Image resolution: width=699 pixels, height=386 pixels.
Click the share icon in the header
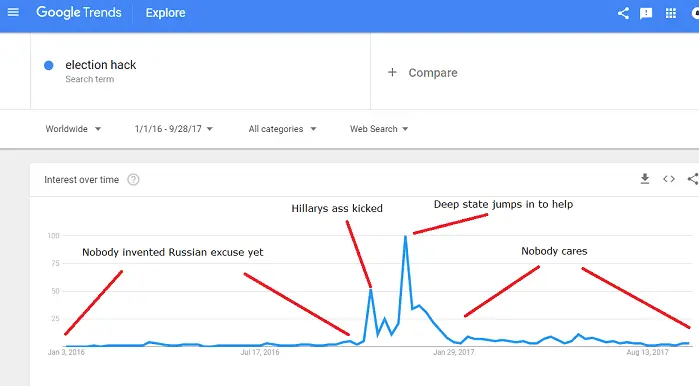[x=623, y=13]
